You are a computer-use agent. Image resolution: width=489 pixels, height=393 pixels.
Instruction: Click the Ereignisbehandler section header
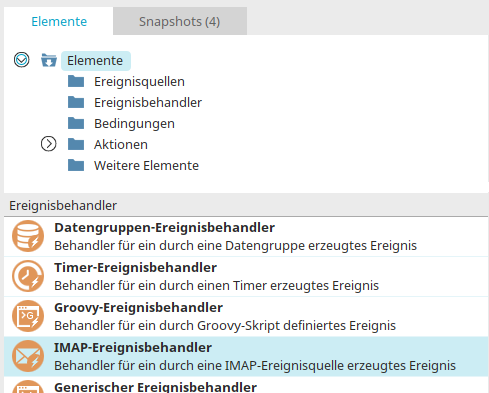pos(63,206)
